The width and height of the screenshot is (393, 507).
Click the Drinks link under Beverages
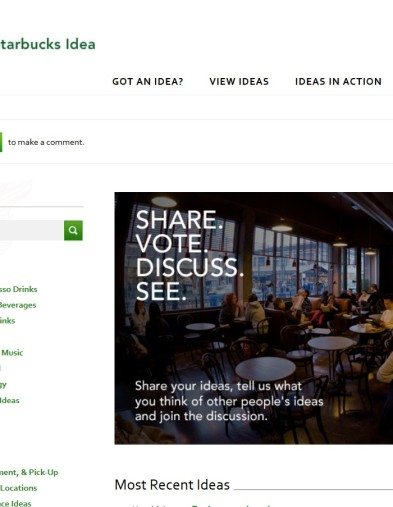(7, 320)
